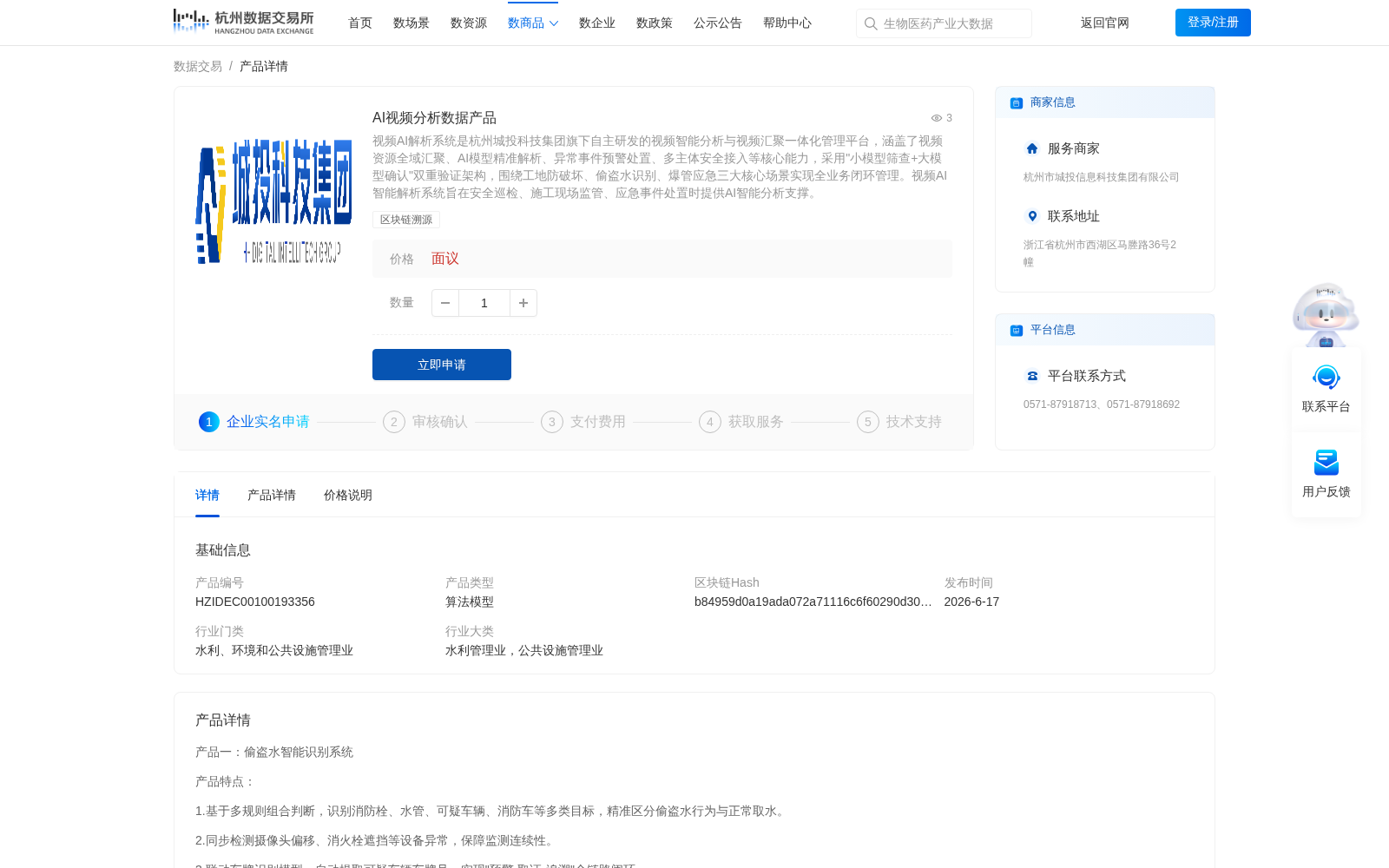
Task: Open the 数政策 menu item
Action: coord(655,23)
